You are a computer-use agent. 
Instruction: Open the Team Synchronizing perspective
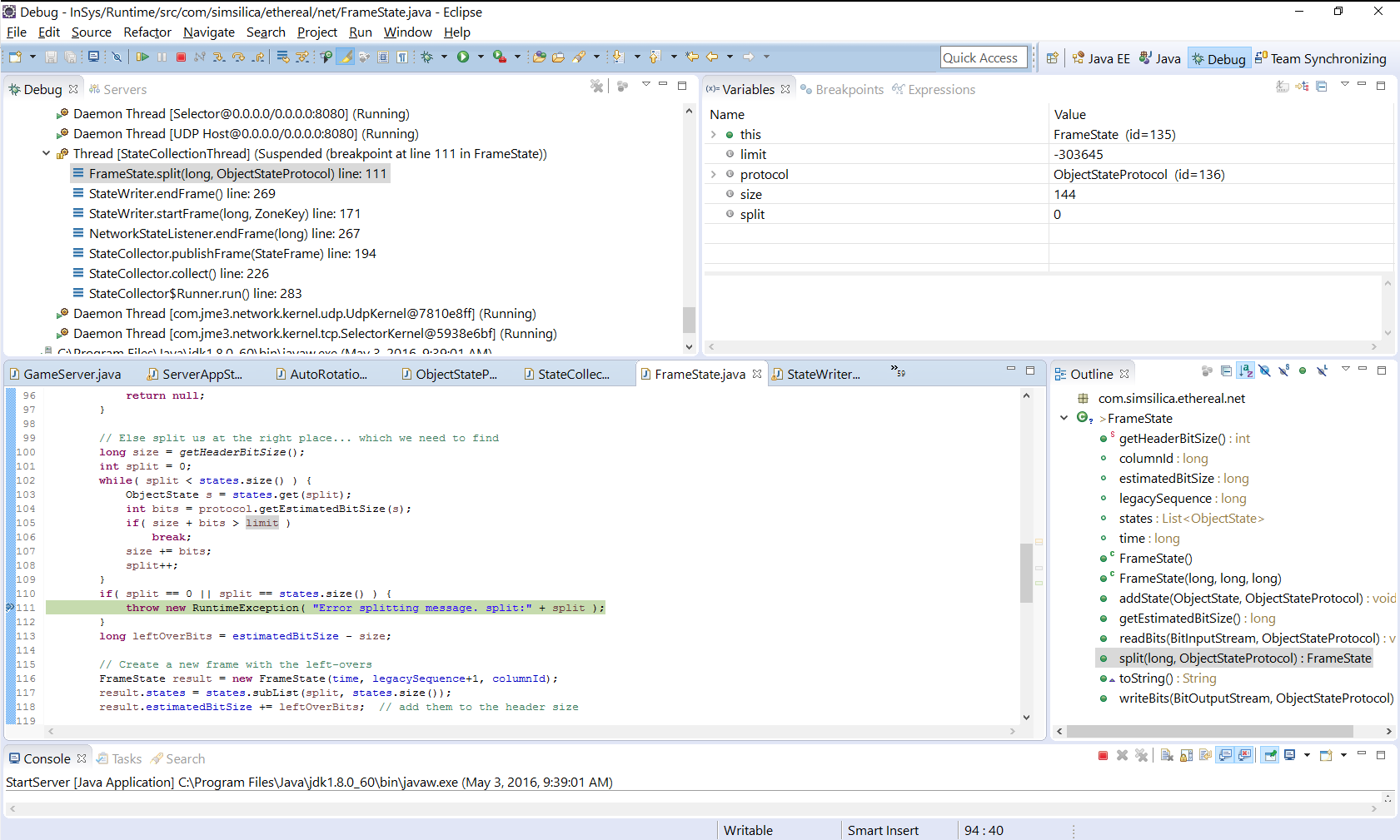[1321, 58]
